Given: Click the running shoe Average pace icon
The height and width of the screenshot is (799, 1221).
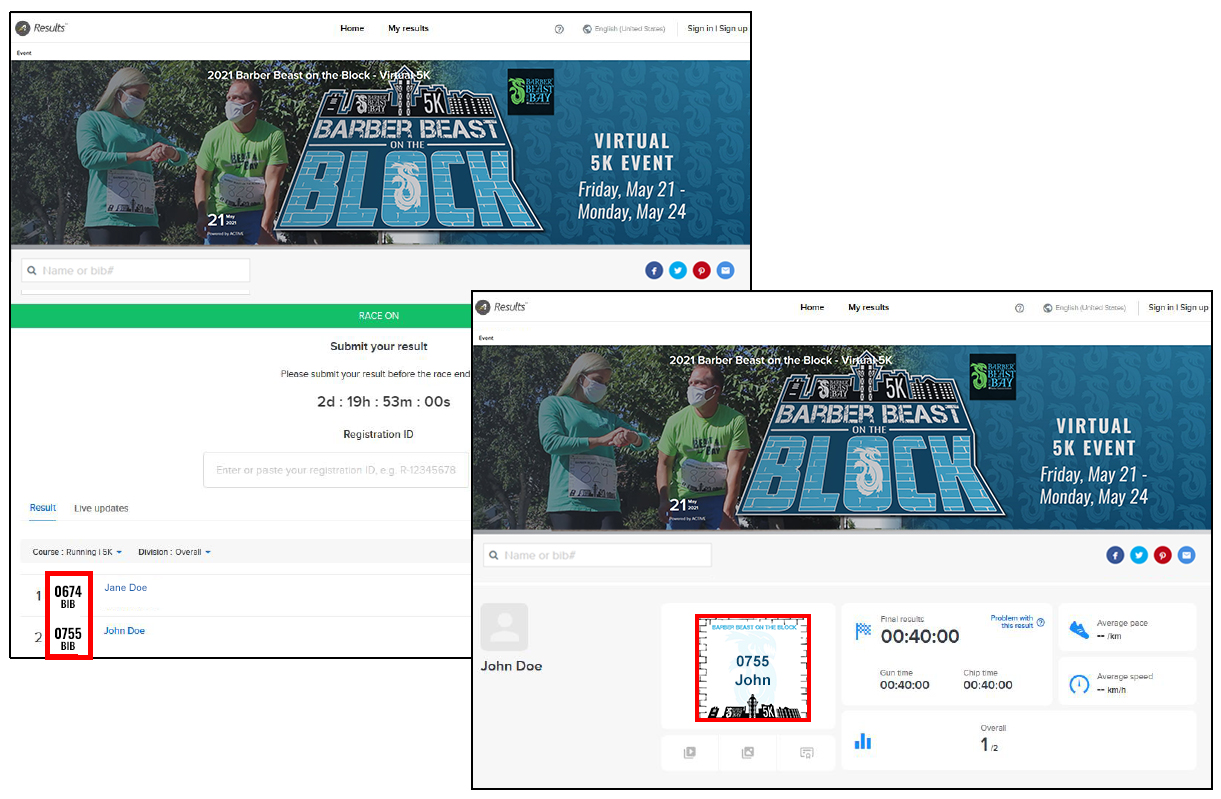Looking at the screenshot, I should pyautogui.click(x=1079, y=629).
